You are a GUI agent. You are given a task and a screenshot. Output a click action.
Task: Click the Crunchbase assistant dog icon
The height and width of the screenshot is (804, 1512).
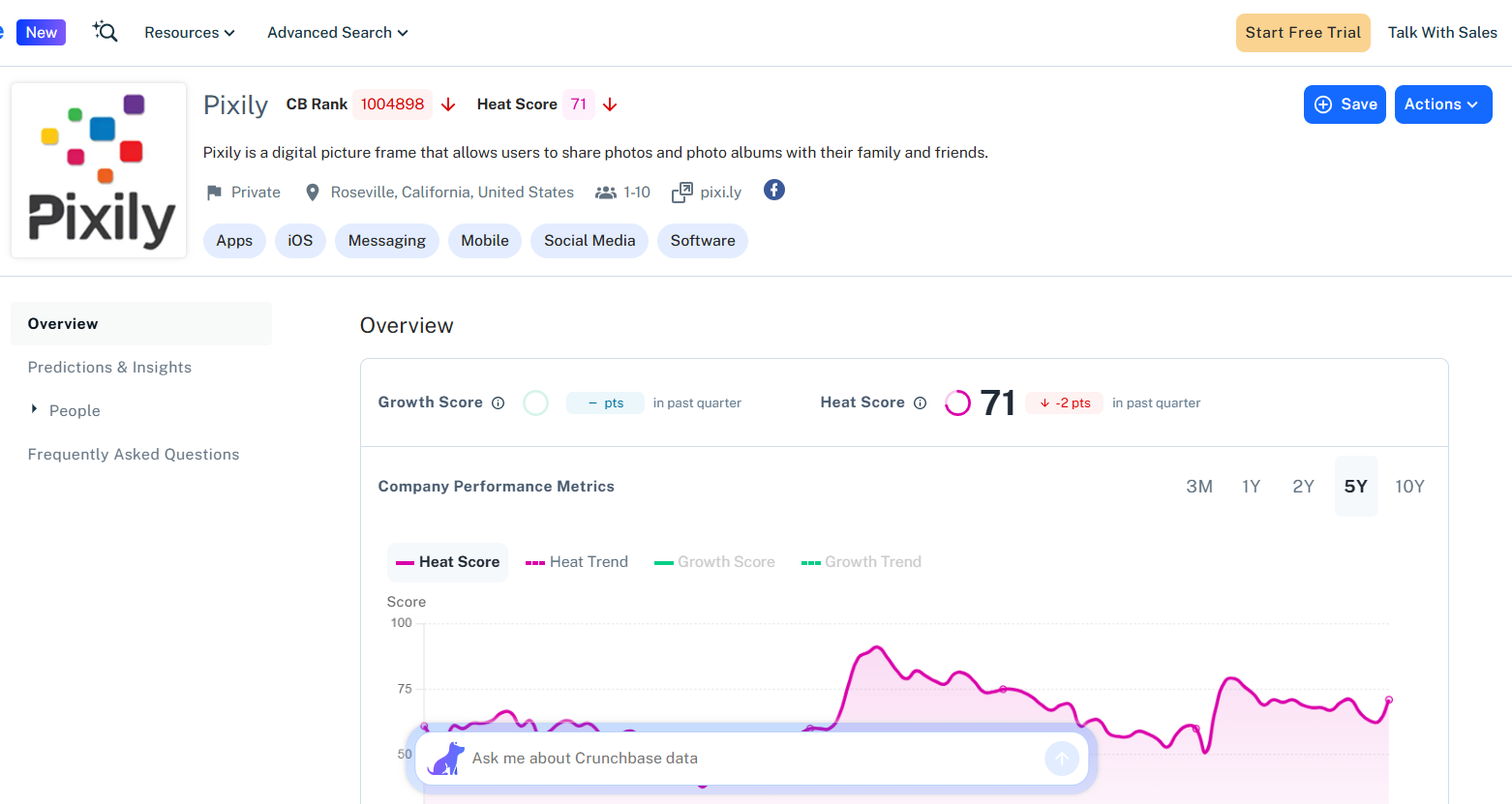[x=445, y=759]
